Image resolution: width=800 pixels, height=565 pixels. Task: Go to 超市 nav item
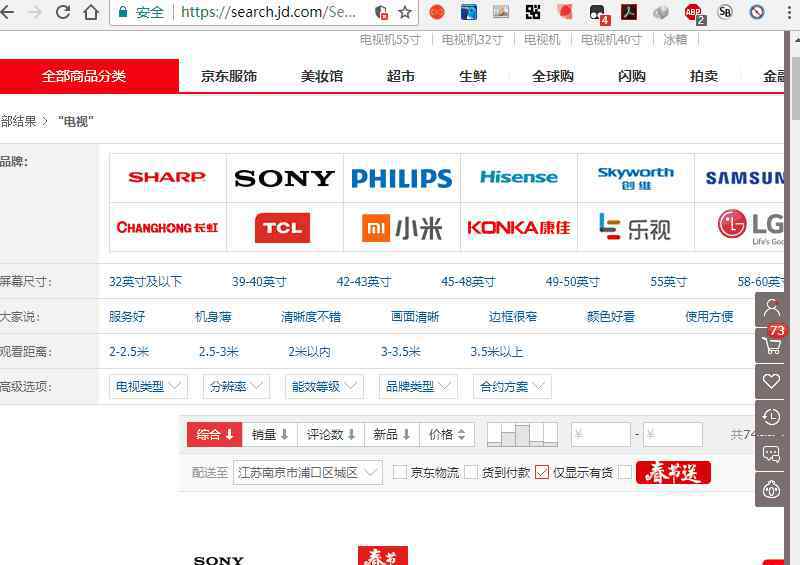coord(401,77)
